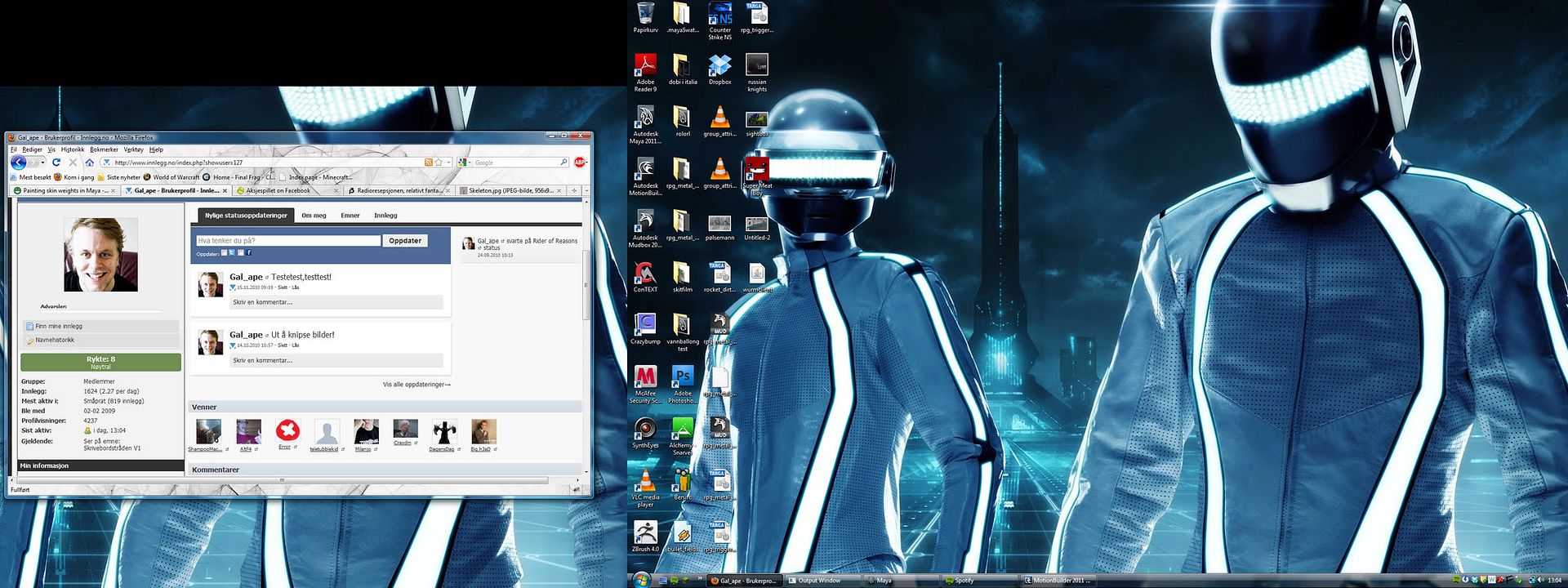Open Mest besøkt bookmarks folder
Viewport: 1568px width, 588px height.
(x=30, y=177)
